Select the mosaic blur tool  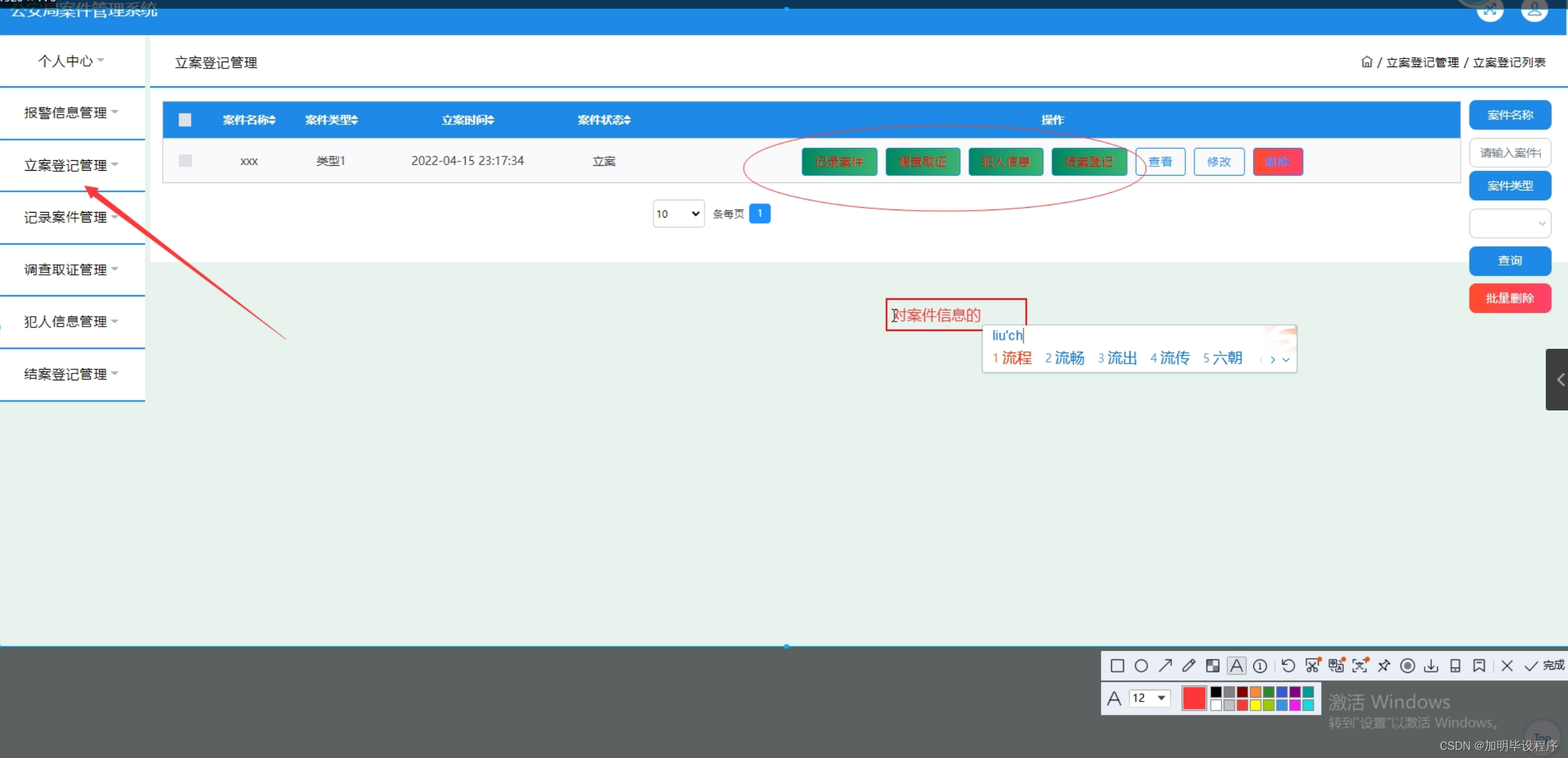point(1213,666)
